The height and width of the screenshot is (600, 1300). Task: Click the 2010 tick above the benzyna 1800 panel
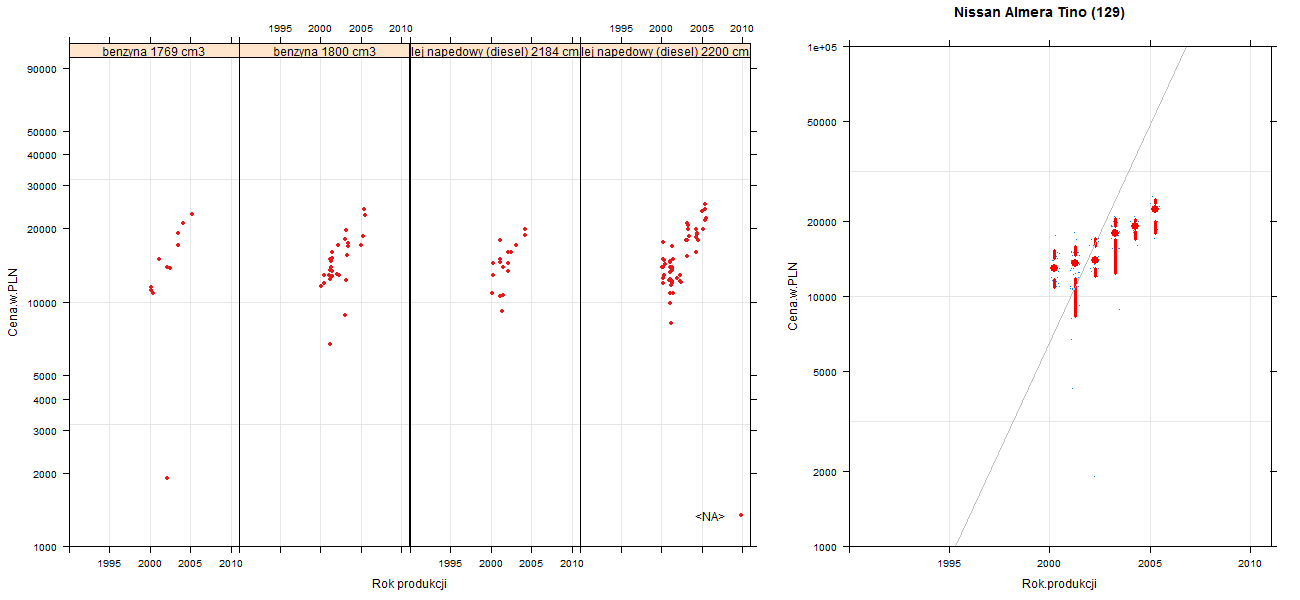tap(401, 28)
